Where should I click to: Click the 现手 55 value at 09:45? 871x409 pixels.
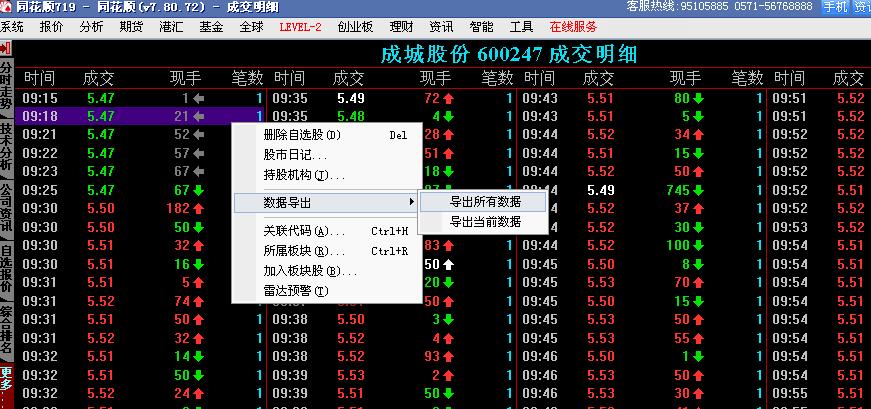pos(683,338)
